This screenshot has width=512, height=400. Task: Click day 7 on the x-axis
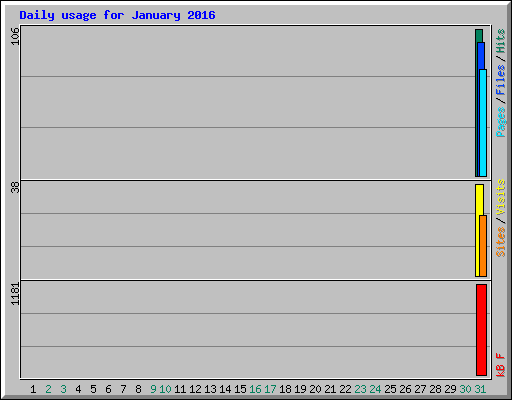[123, 389]
